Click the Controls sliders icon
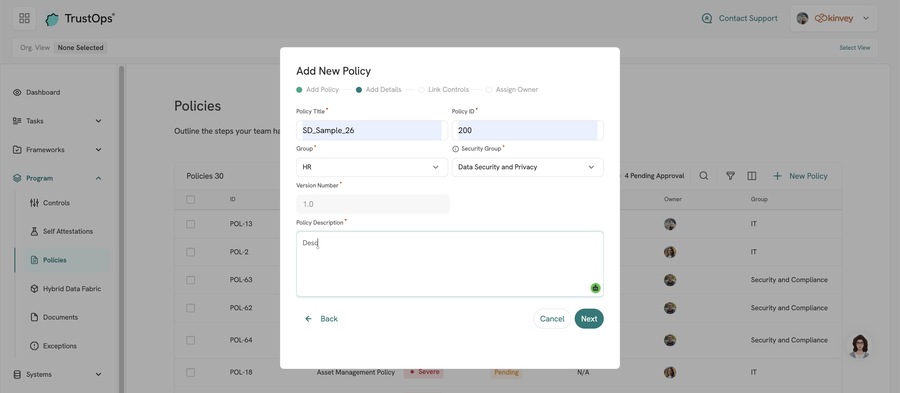 (x=34, y=203)
